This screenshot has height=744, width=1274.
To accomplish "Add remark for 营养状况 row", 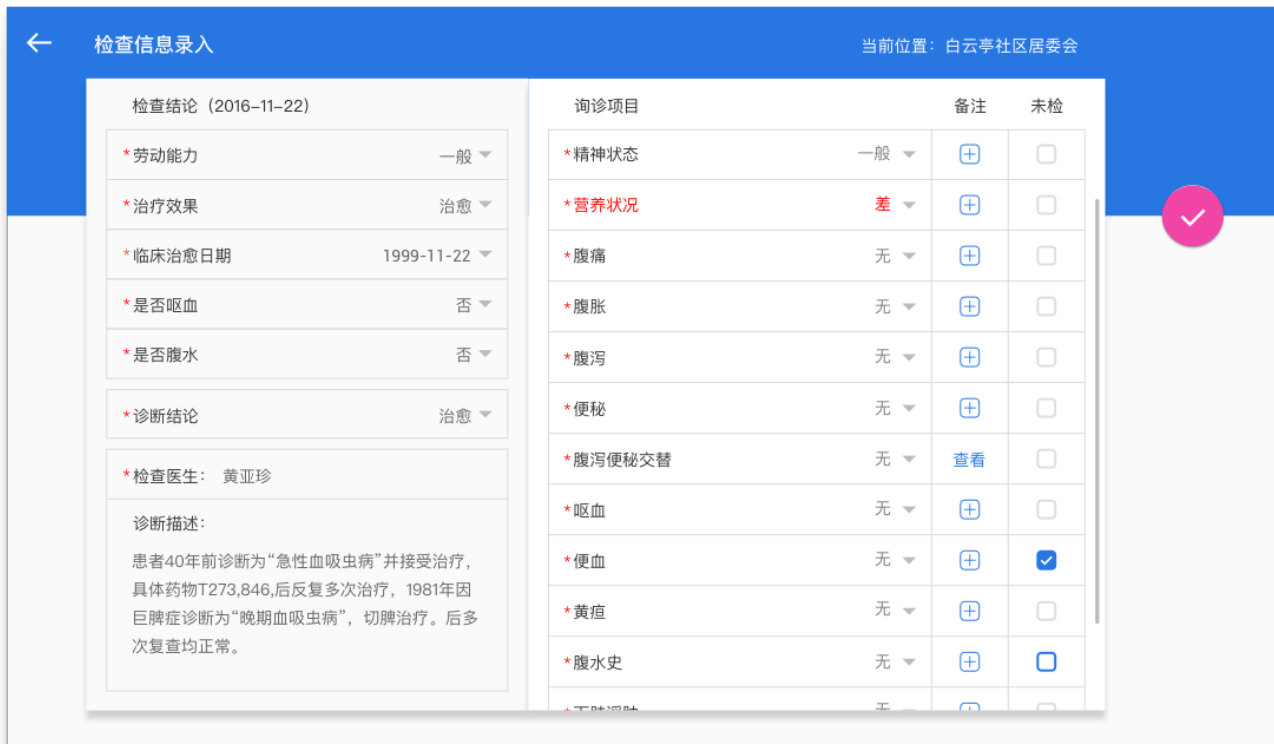I will 969,205.
